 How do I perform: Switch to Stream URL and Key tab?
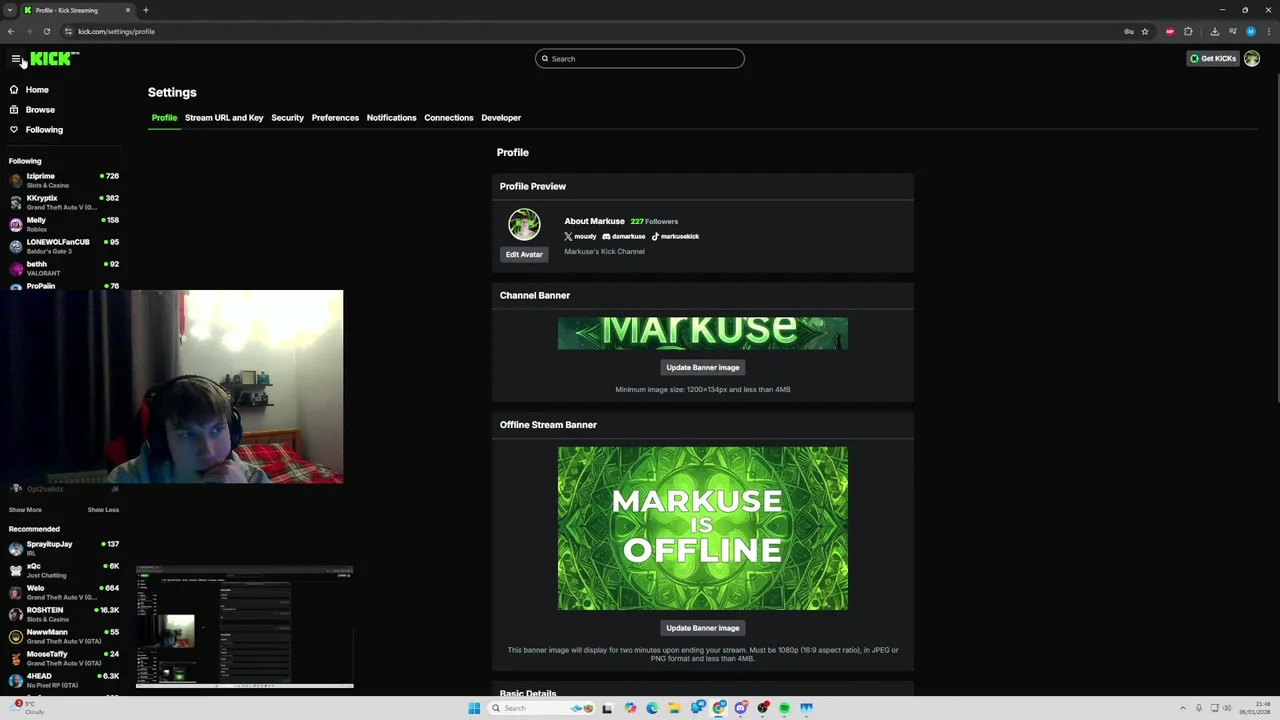[x=224, y=118]
